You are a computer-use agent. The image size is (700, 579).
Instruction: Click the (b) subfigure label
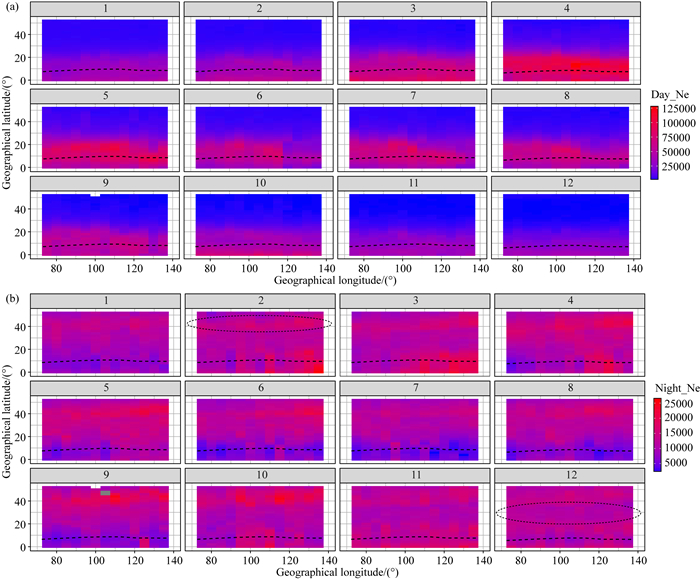[x=11, y=298]
